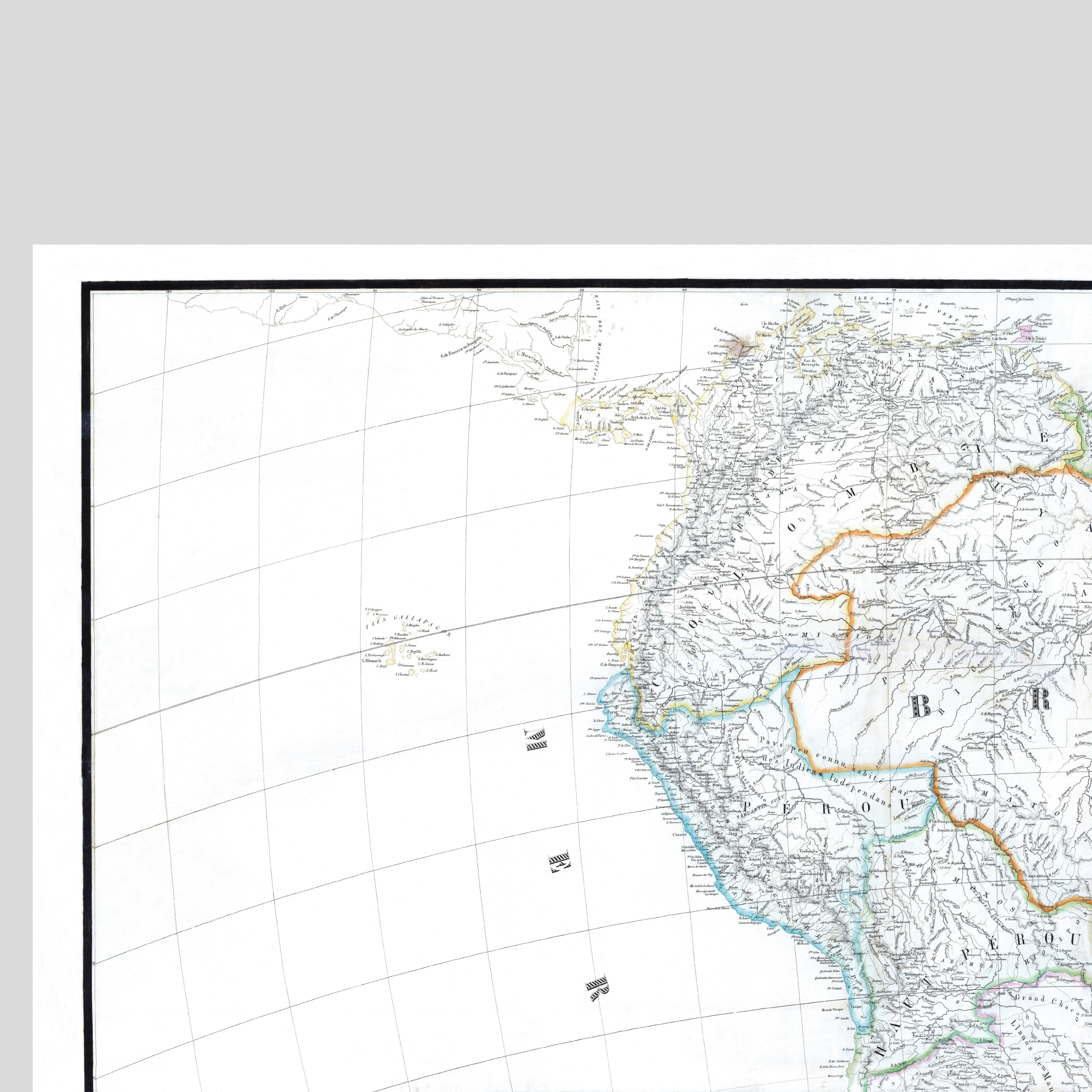Viewport: 1092px width, 1092px height.
Task: Click the 'I. James' island label
Action: click(411, 646)
